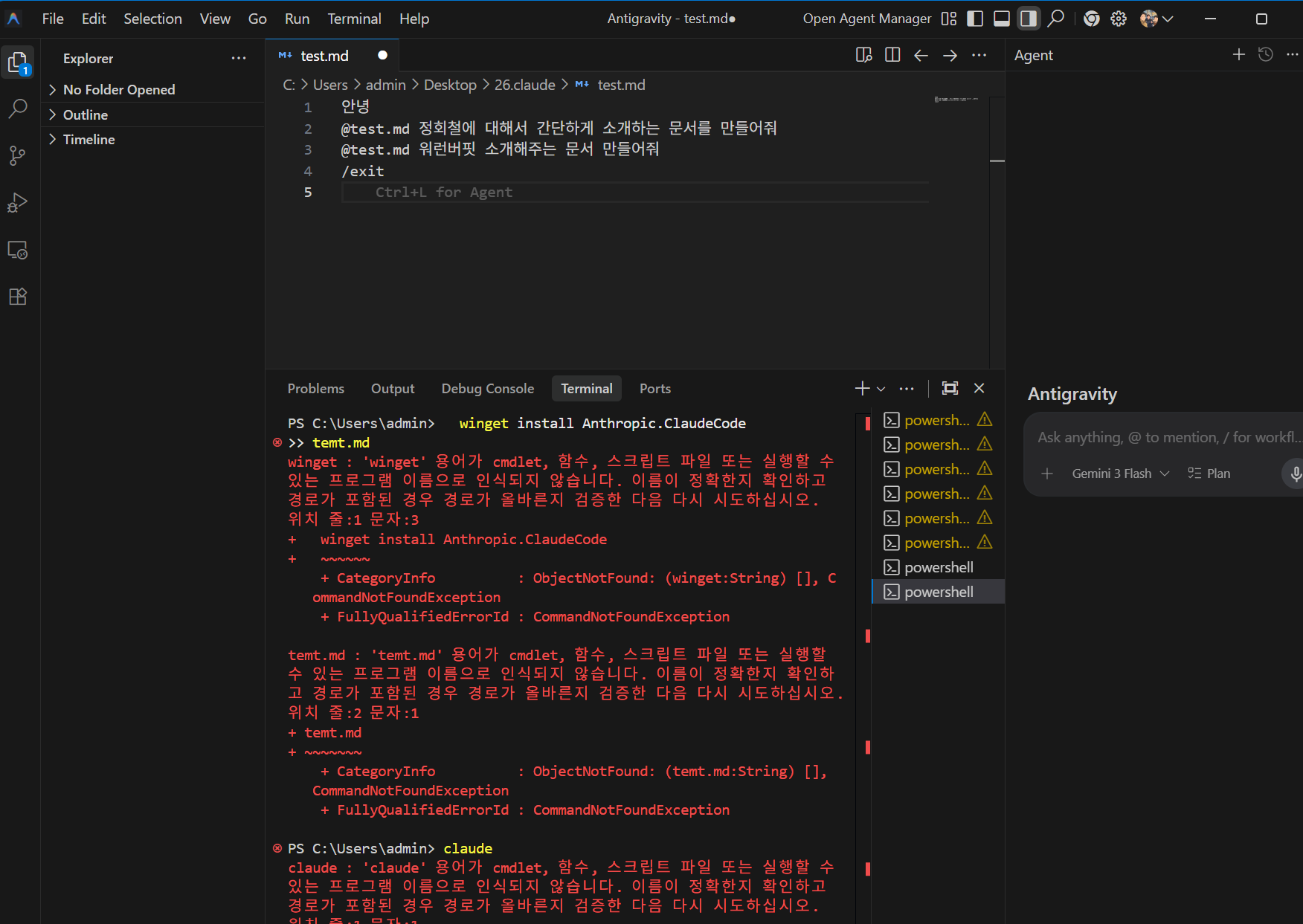Viewport: 1303px width, 924px height.
Task: Open the new terminal profile dropdown
Action: click(x=881, y=388)
